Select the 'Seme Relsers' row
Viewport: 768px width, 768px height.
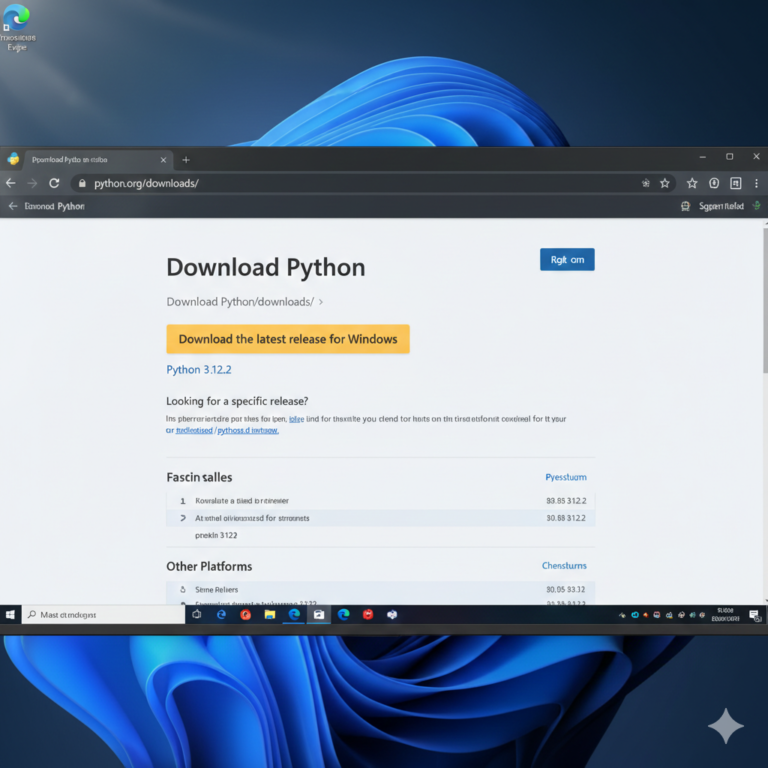point(381,590)
